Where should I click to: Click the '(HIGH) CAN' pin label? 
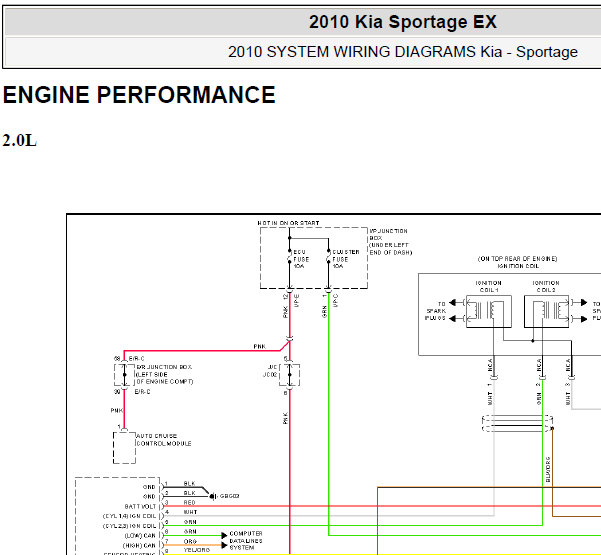(x=139, y=545)
